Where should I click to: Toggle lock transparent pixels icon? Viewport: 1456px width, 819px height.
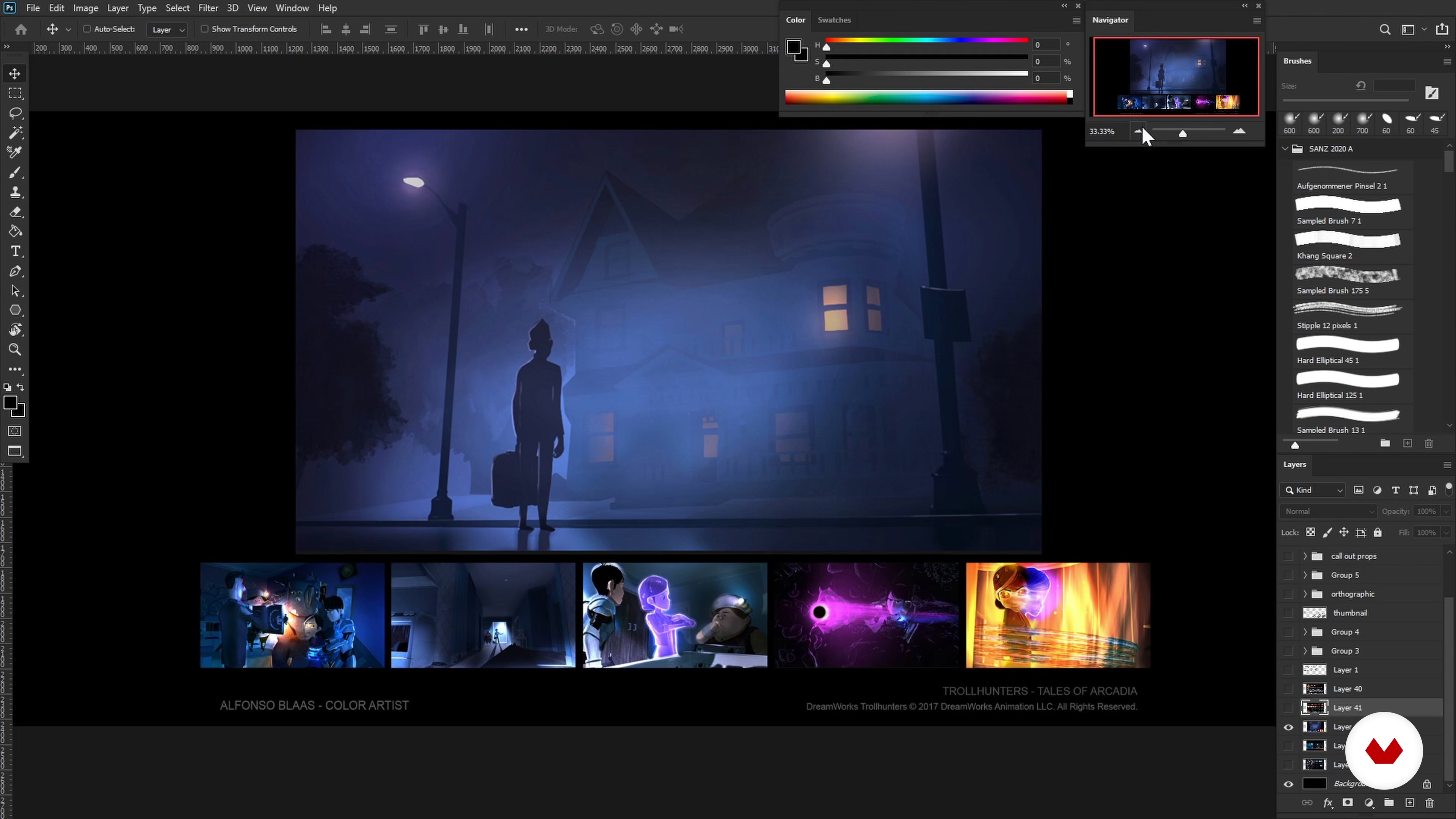pyautogui.click(x=1310, y=532)
